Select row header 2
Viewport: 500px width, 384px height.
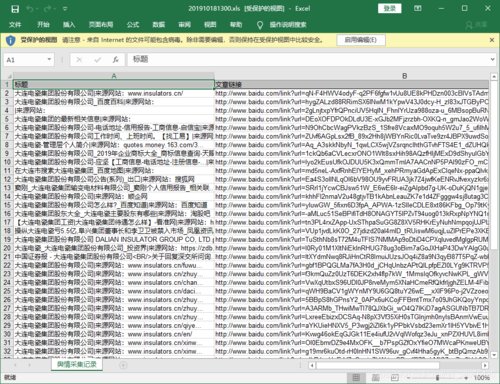coord(7,93)
